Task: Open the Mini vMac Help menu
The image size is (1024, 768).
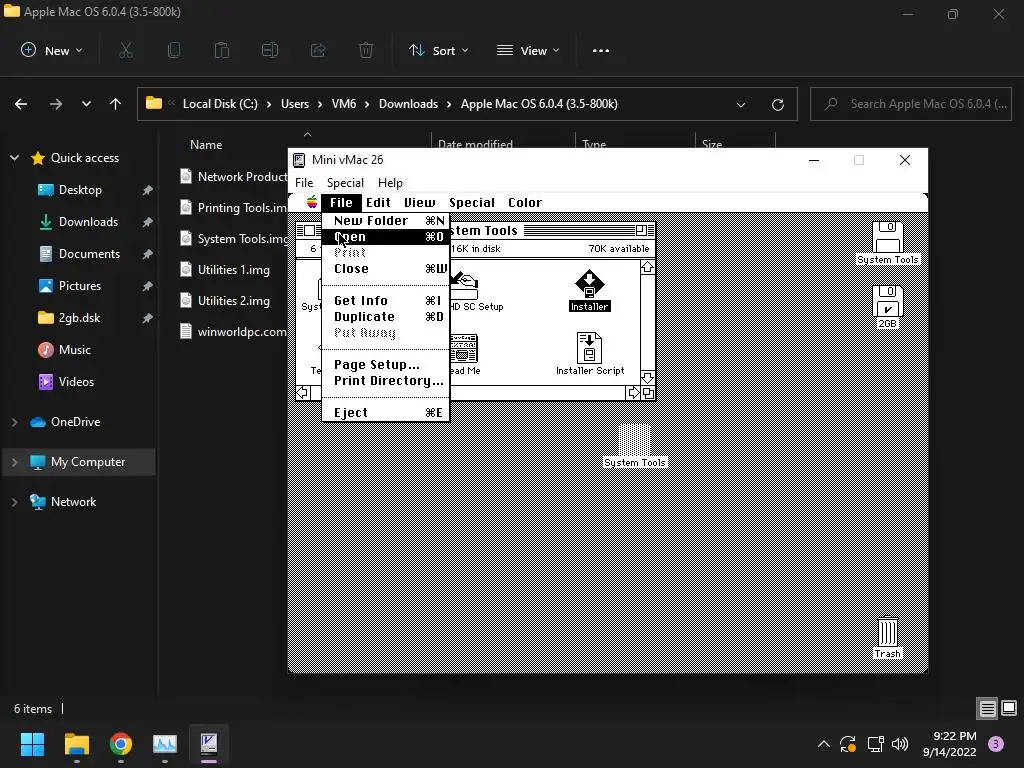Action: tap(390, 183)
